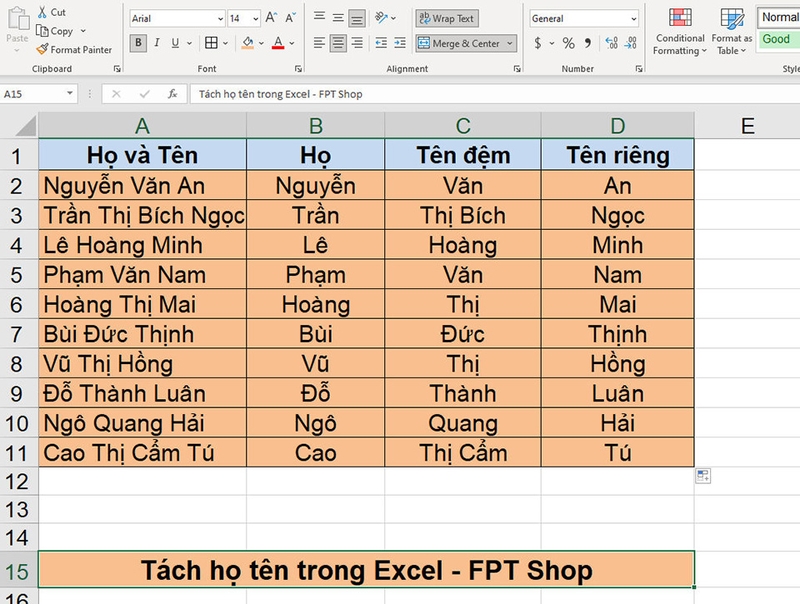The height and width of the screenshot is (604, 800).
Task: Expand Paste options arrow
Action: [17, 50]
